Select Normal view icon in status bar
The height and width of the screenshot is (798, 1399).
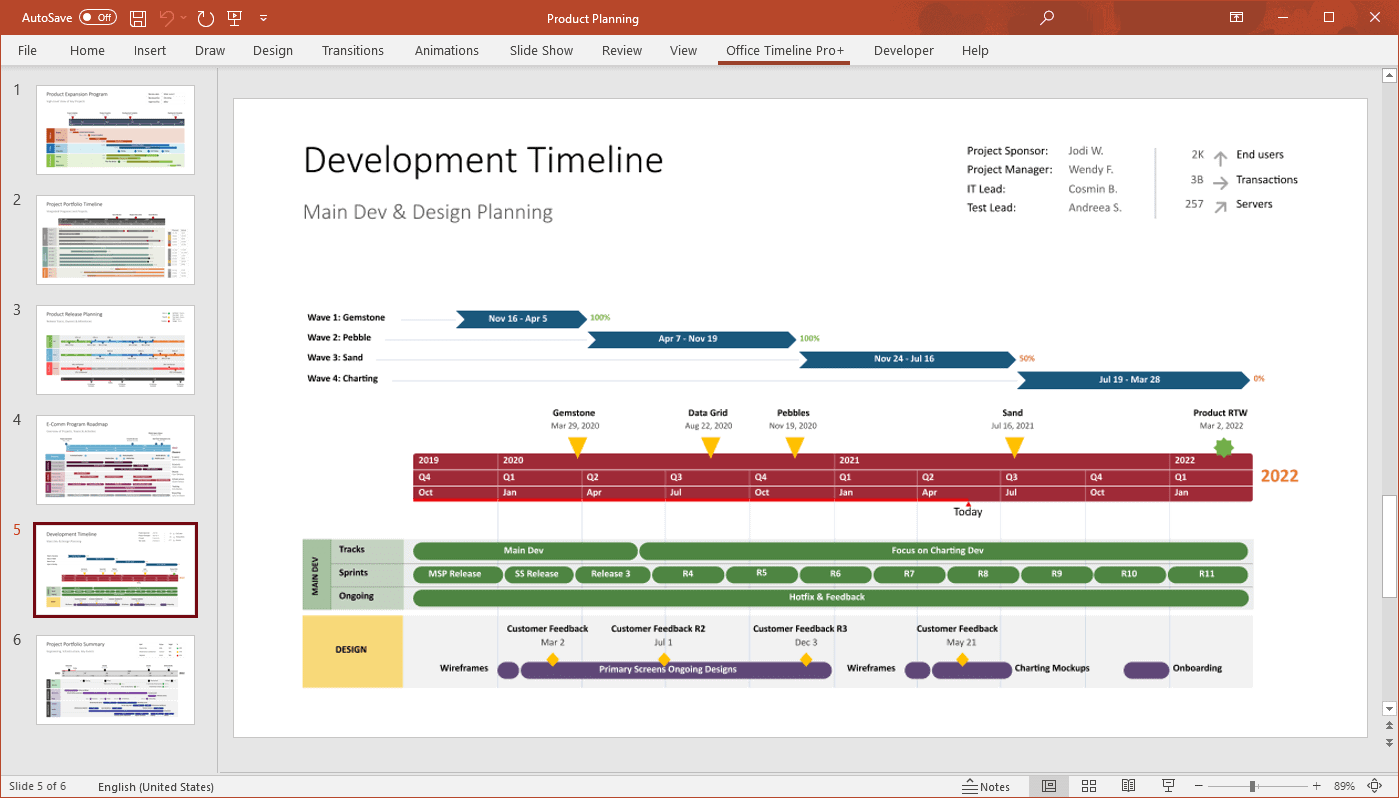tap(1049, 786)
